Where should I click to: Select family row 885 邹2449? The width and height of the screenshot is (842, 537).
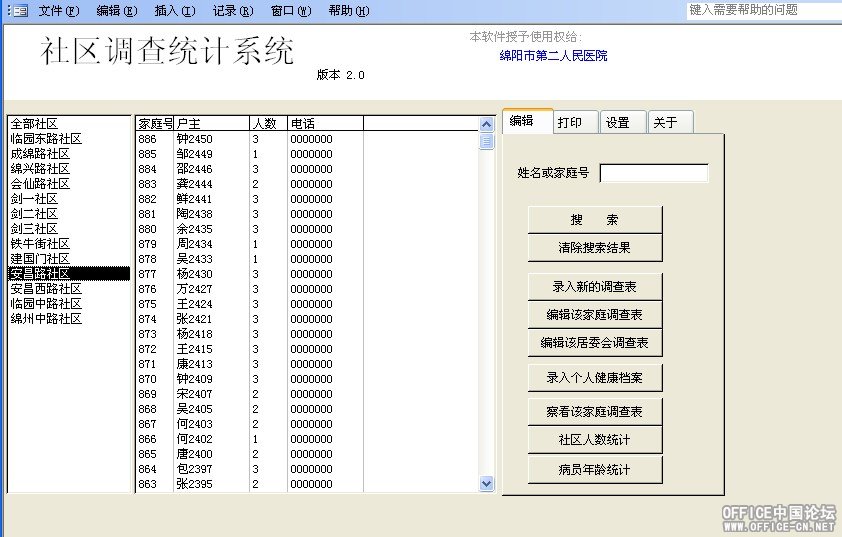point(307,154)
